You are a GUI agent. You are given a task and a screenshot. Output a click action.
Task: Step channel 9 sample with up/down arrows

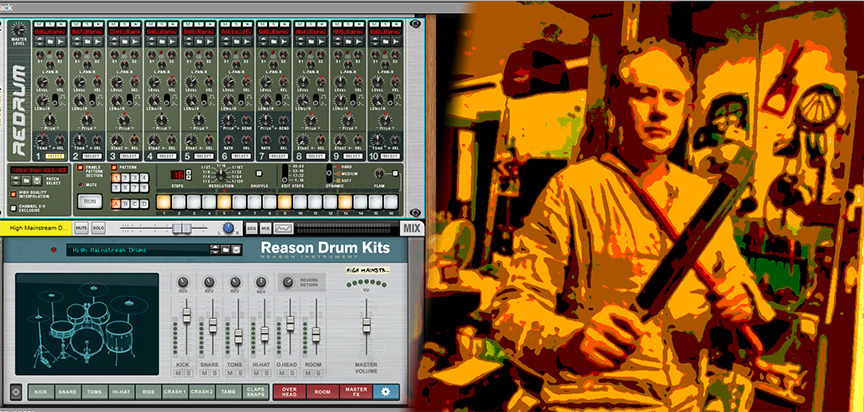[337, 41]
